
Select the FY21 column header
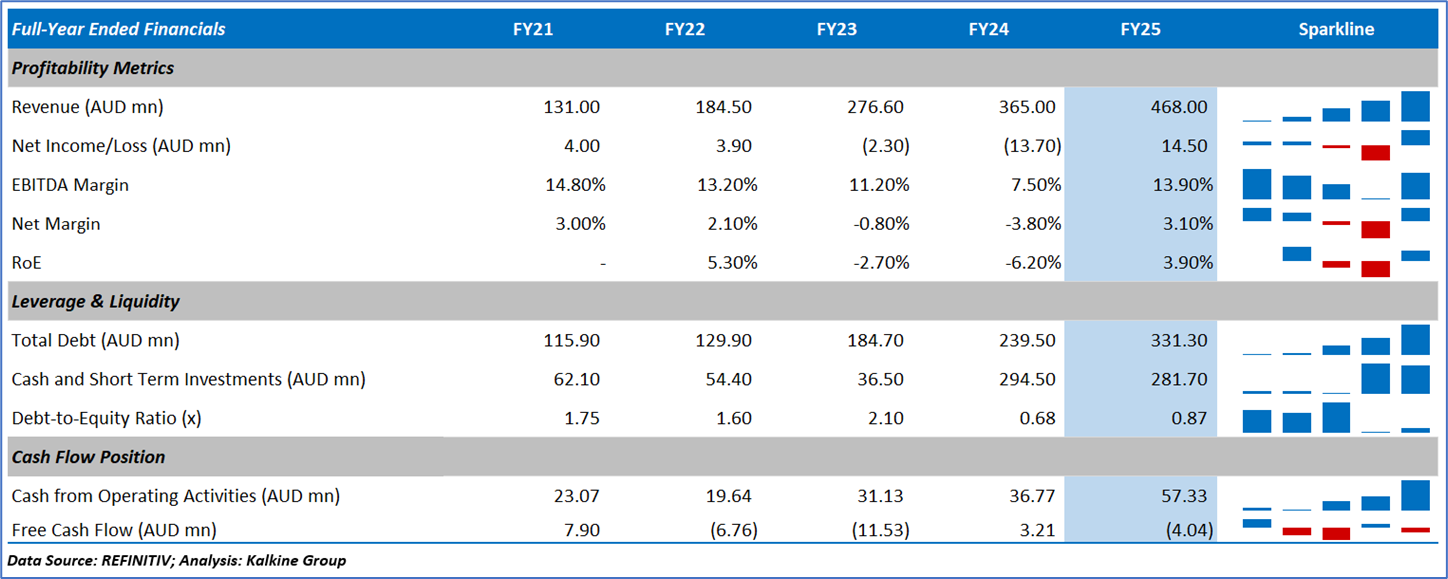click(x=533, y=29)
